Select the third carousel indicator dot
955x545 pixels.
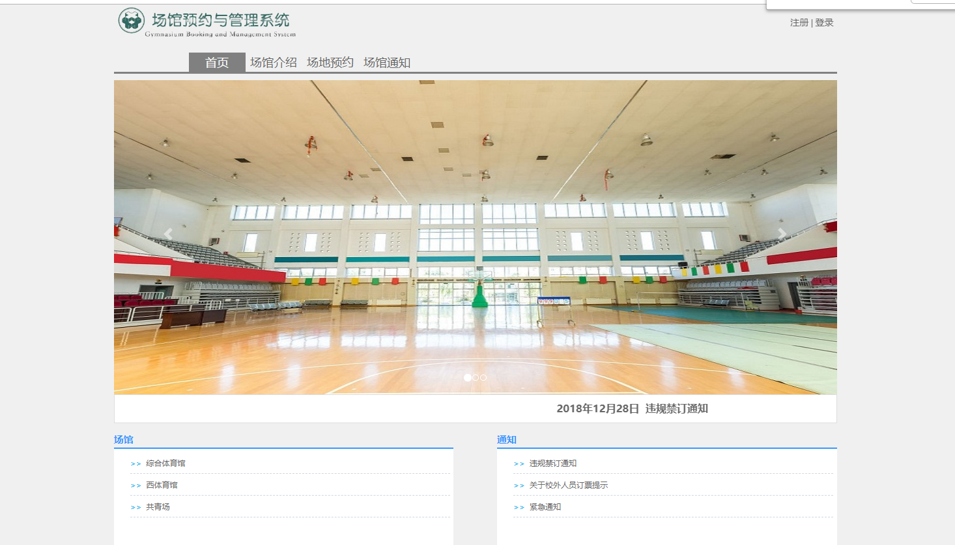coord(484,378)
